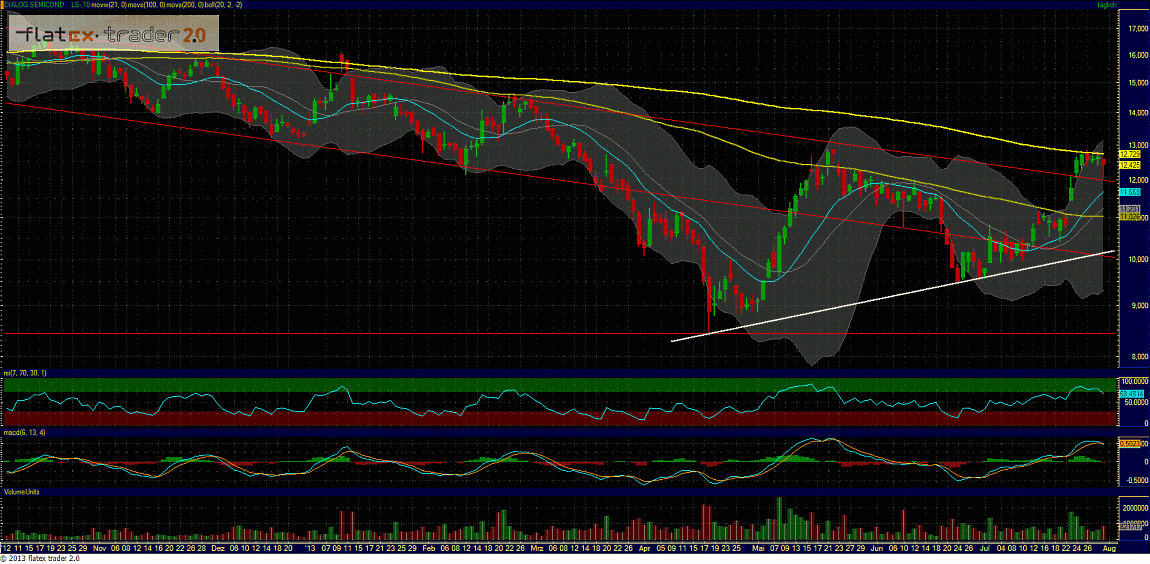The image size is (1150, 564).
Task: Click the Nov date axis label
Action: 100,548
